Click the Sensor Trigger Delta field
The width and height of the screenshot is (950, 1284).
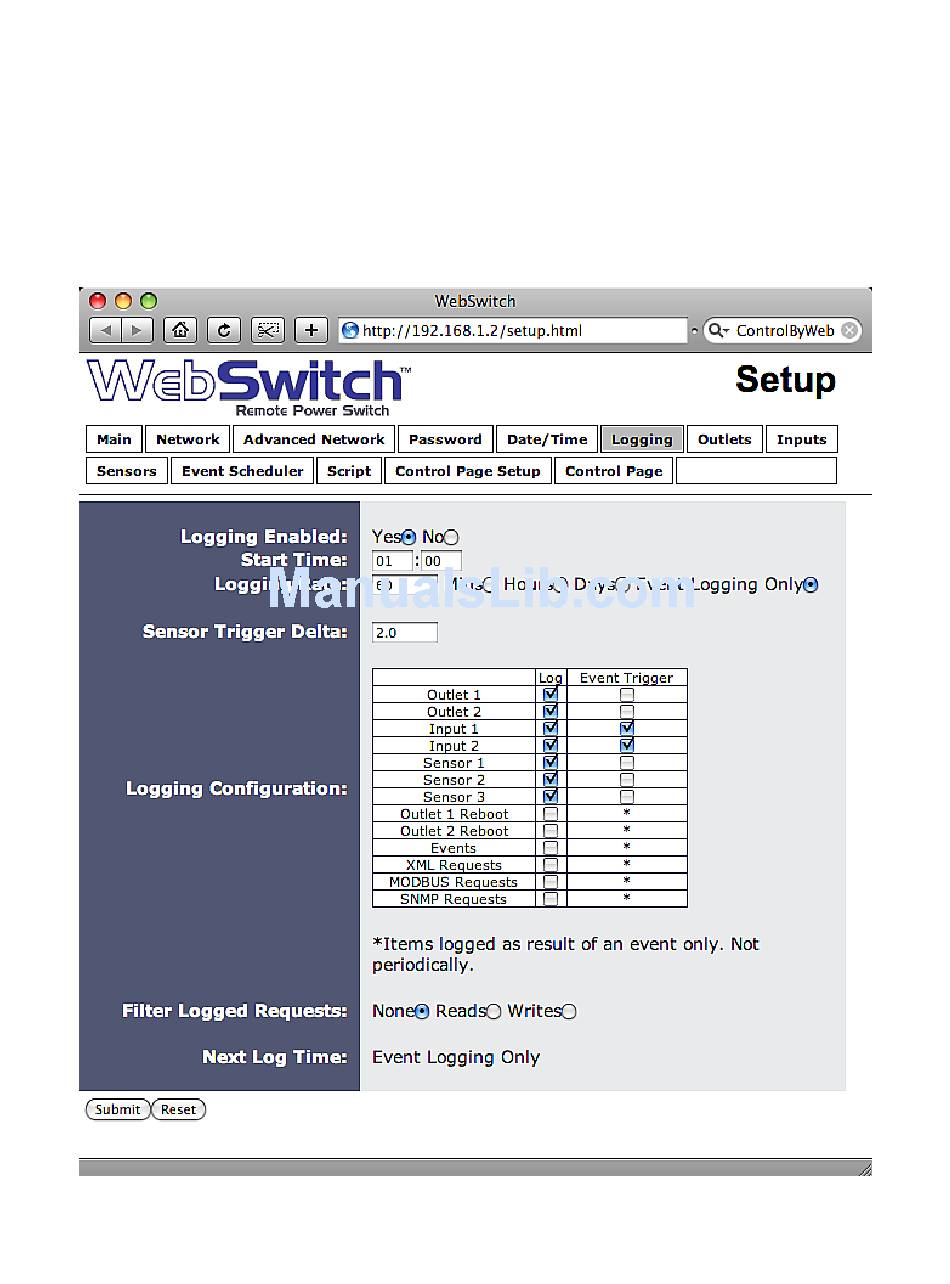coord(404,632)
